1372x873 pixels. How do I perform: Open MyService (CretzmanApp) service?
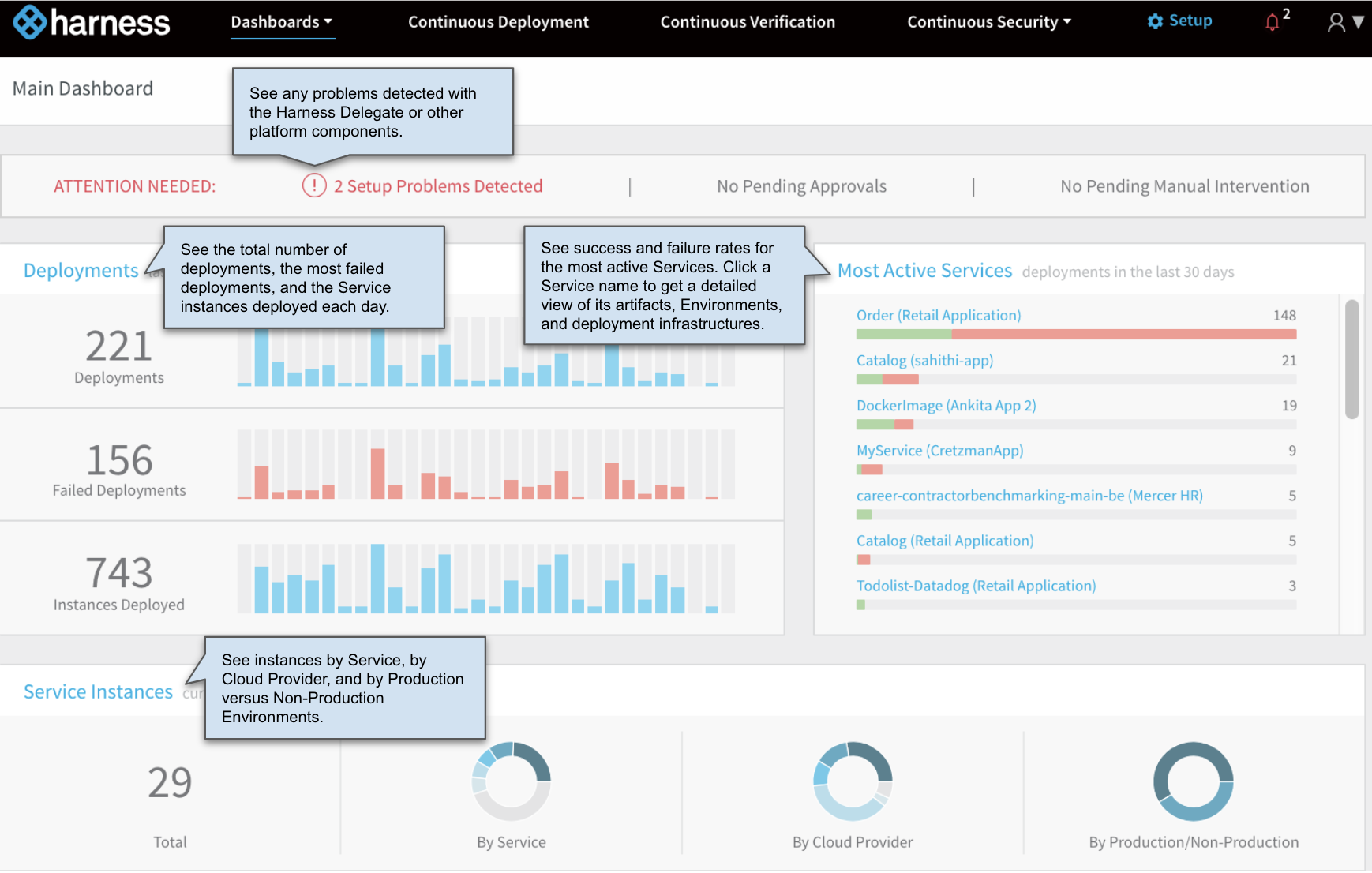pos(939,450)
